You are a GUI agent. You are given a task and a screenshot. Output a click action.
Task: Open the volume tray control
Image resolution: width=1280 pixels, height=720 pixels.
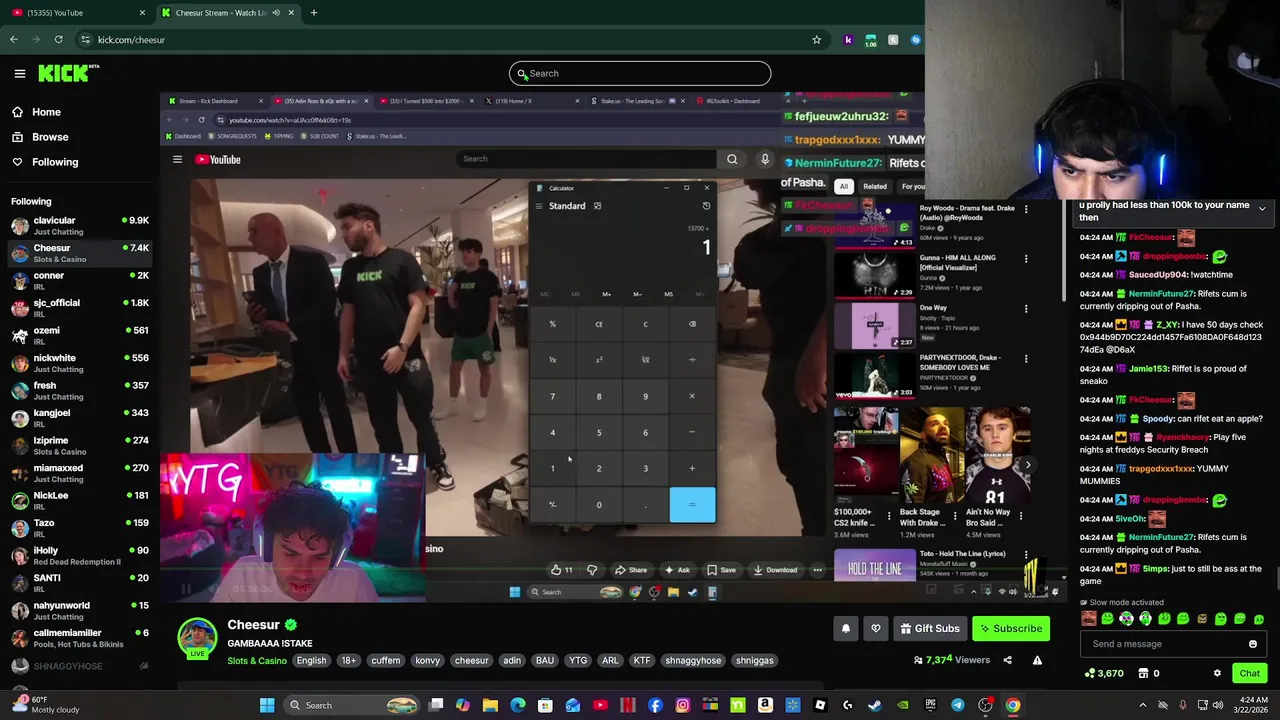pyautogui.click(x=1217, y=705)
